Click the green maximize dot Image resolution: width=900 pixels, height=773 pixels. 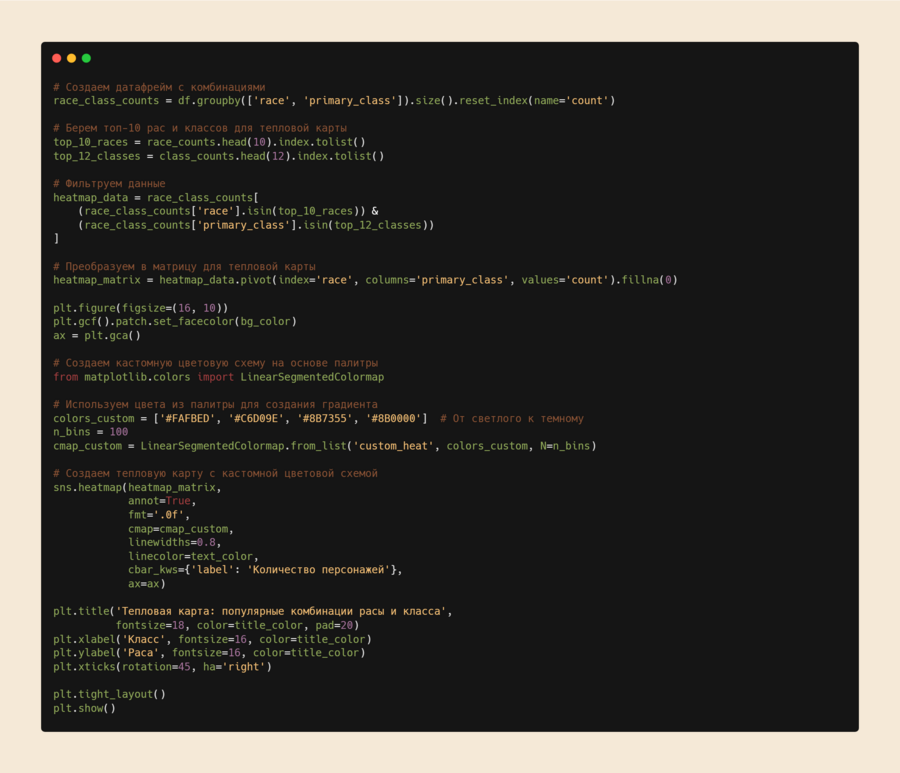86,58
